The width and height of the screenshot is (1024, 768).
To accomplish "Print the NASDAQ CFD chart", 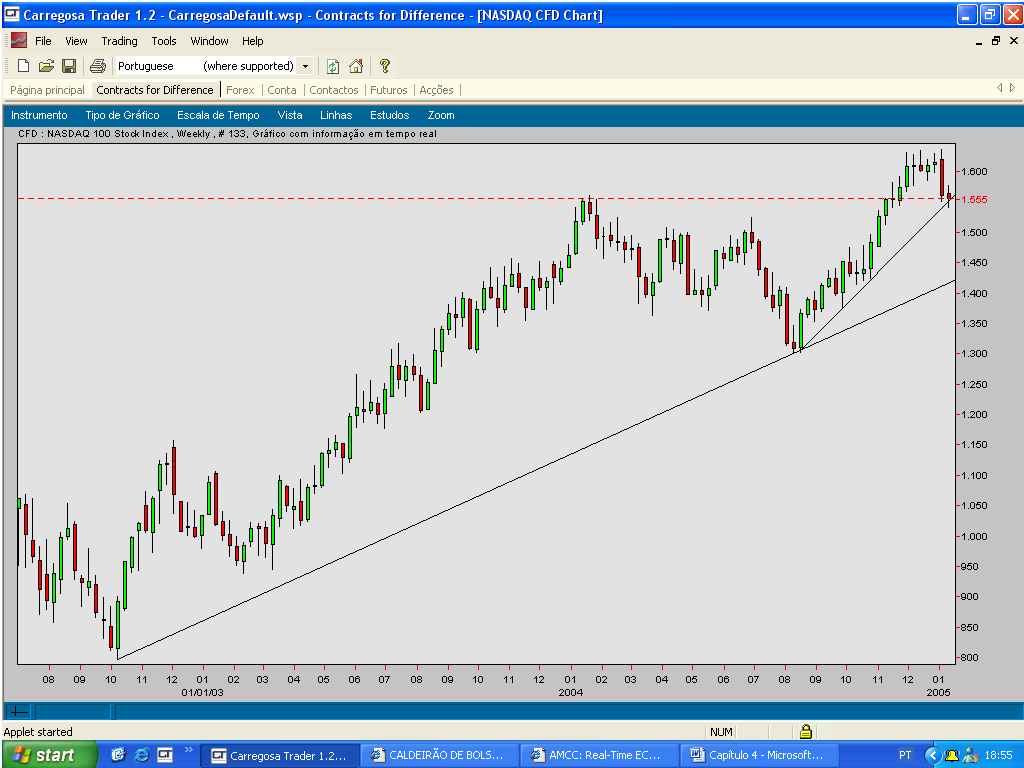I will (97, 65).
